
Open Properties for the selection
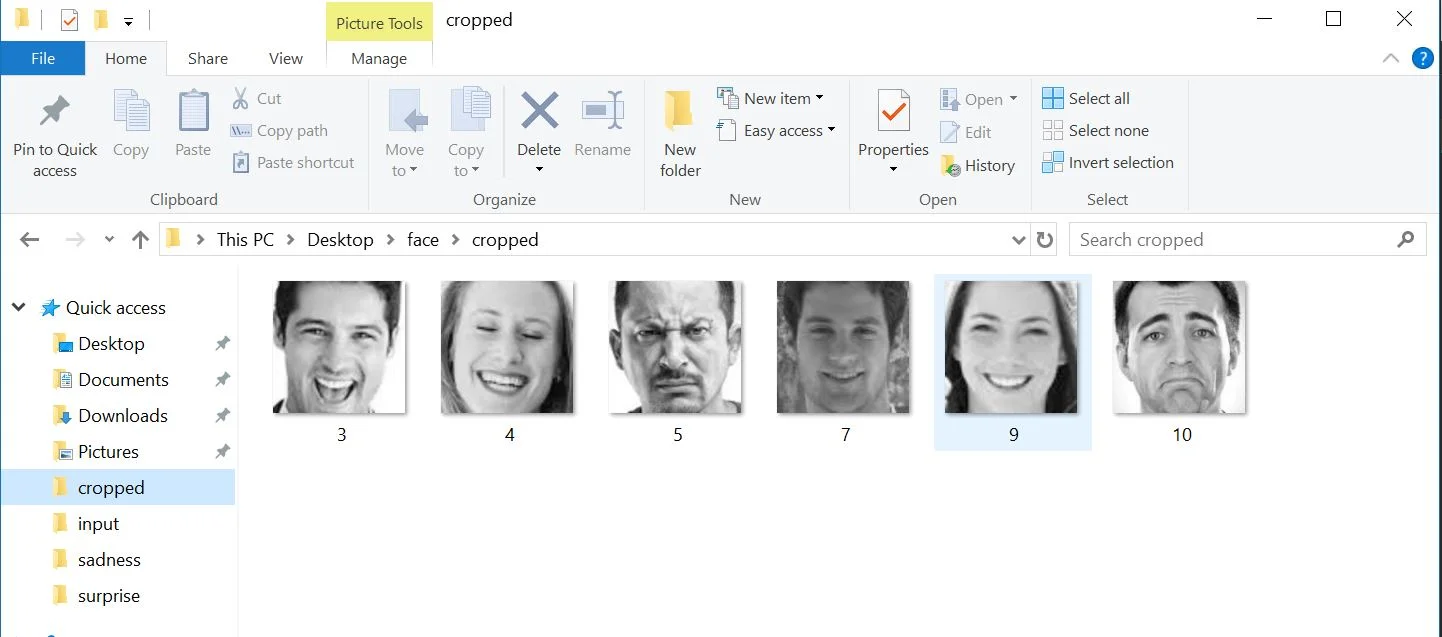click(892, 125)
